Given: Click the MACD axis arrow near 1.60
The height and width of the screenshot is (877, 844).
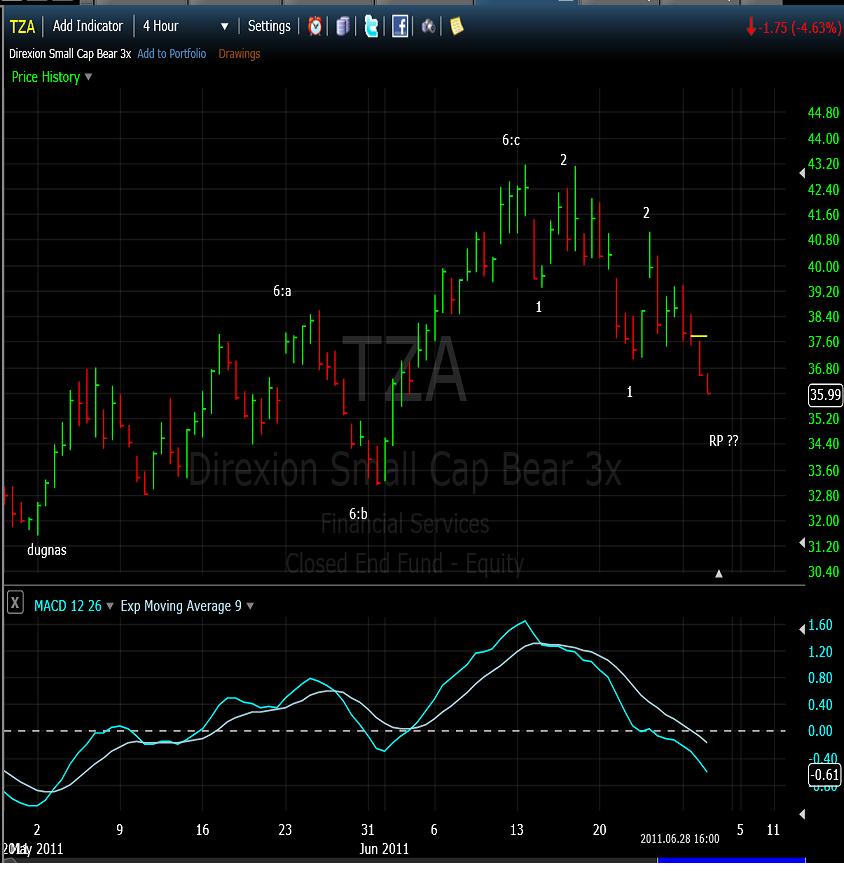Looking at the screenshot, I should 802,630.
